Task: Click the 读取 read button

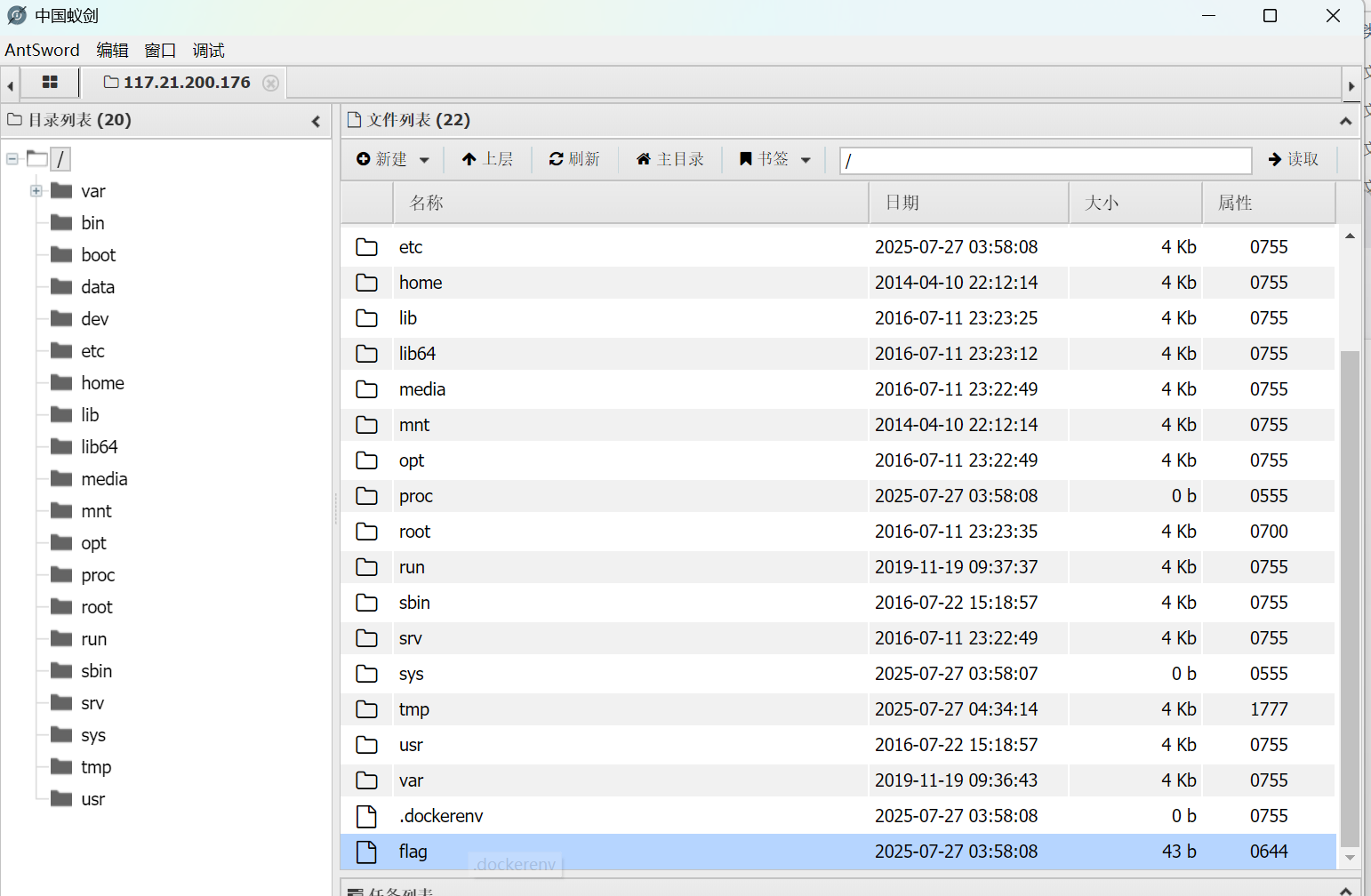Action: click(1294, 159)
